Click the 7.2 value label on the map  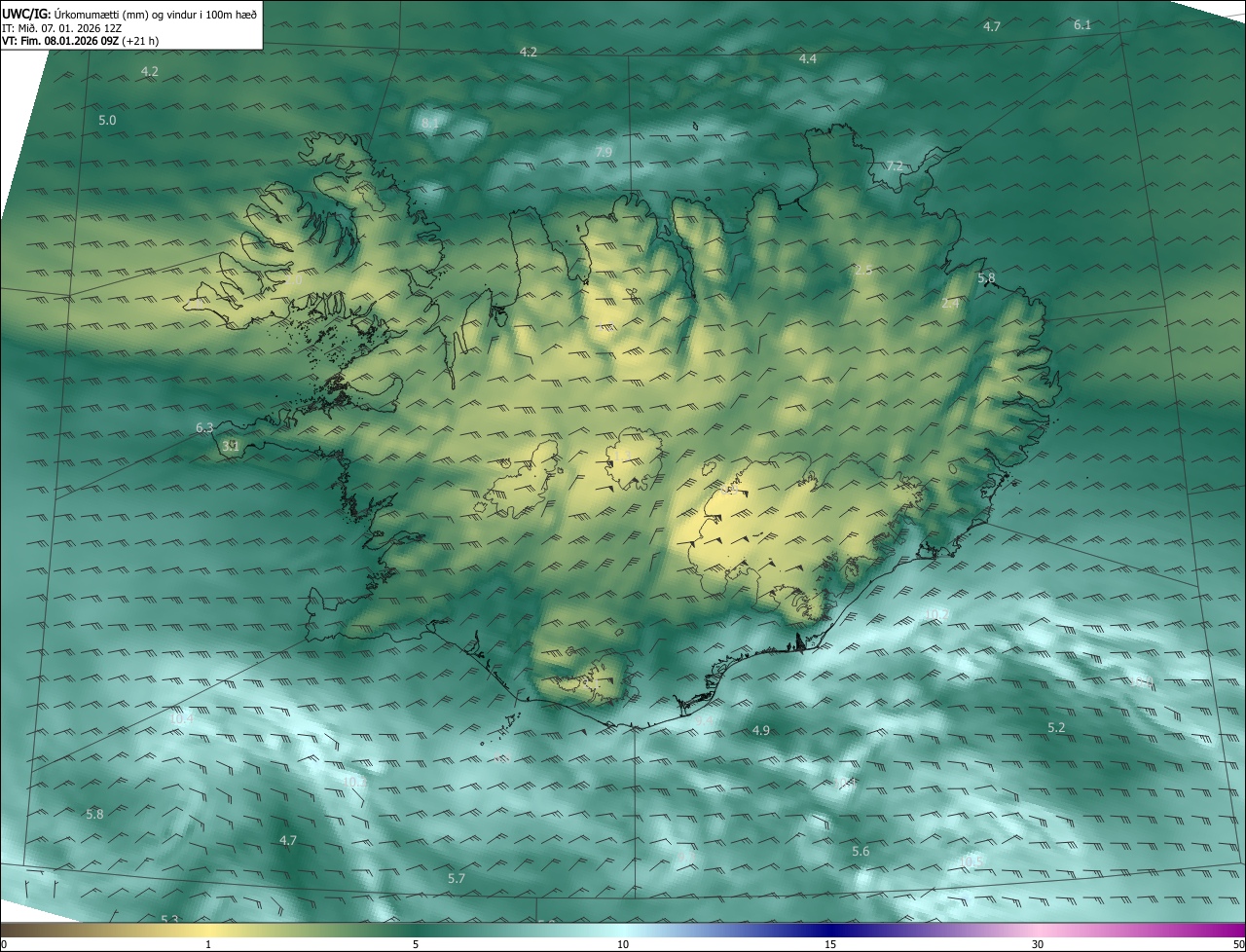coord(895,166)
